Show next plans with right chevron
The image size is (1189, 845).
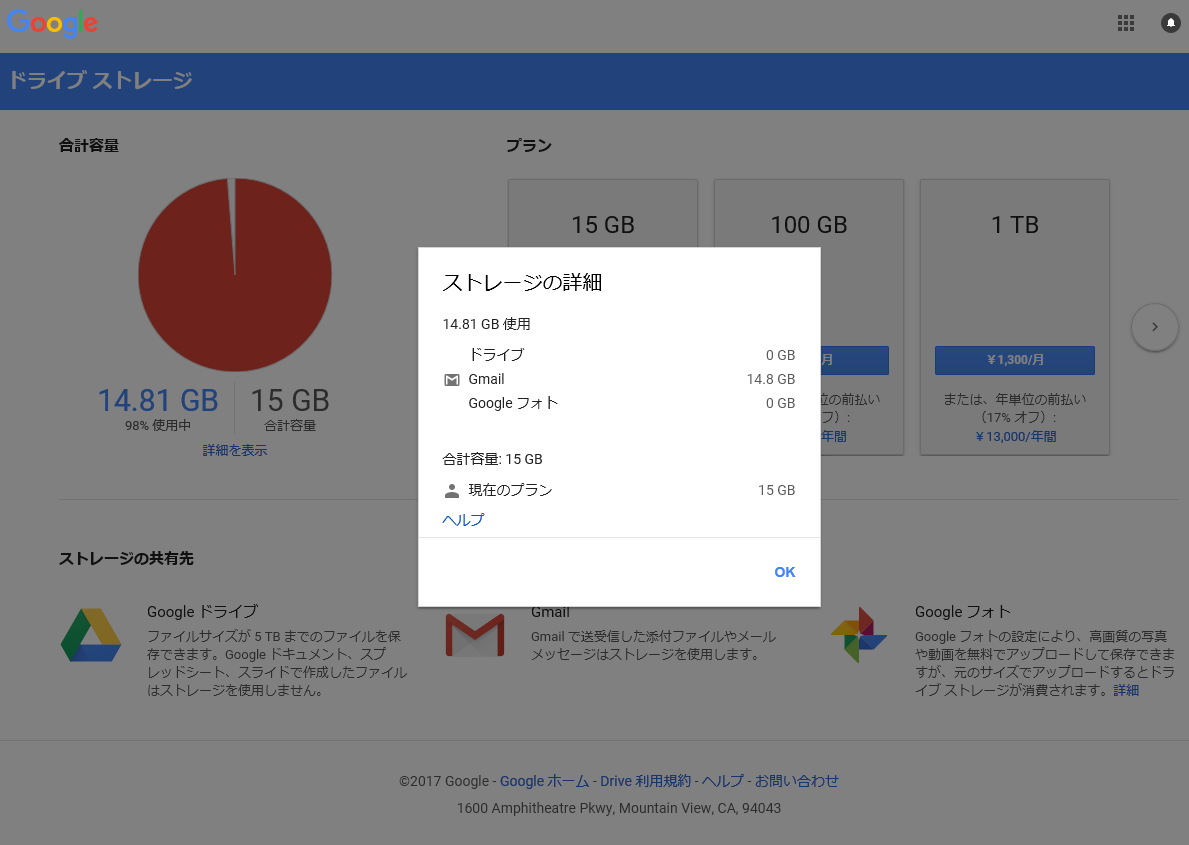(1155, 327)
